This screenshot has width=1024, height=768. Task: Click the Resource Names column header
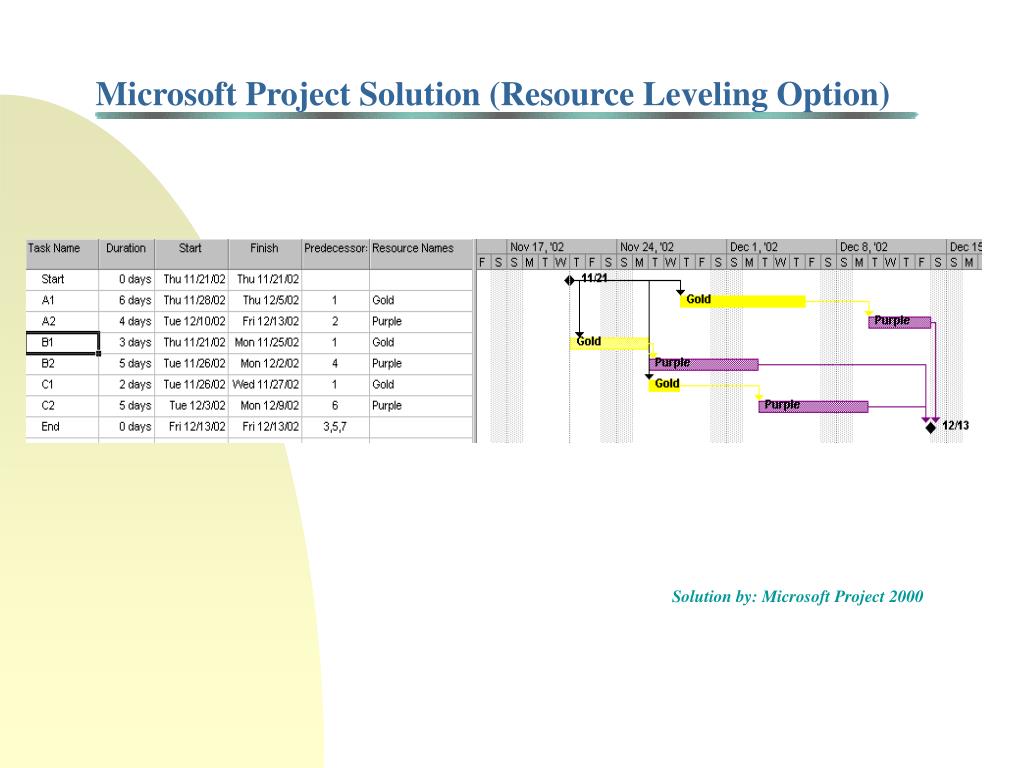pos(421,253)
